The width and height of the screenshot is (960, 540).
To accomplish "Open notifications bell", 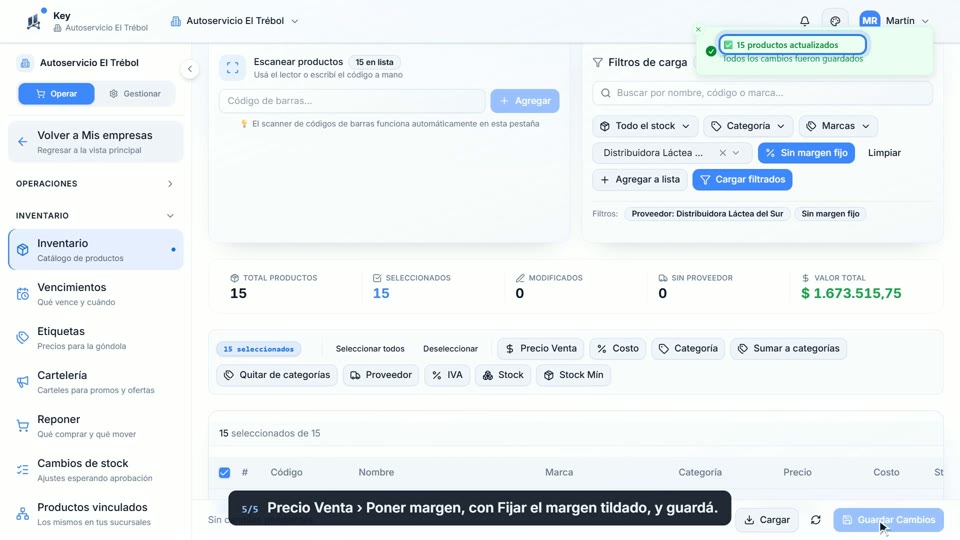I will (804, 21).
